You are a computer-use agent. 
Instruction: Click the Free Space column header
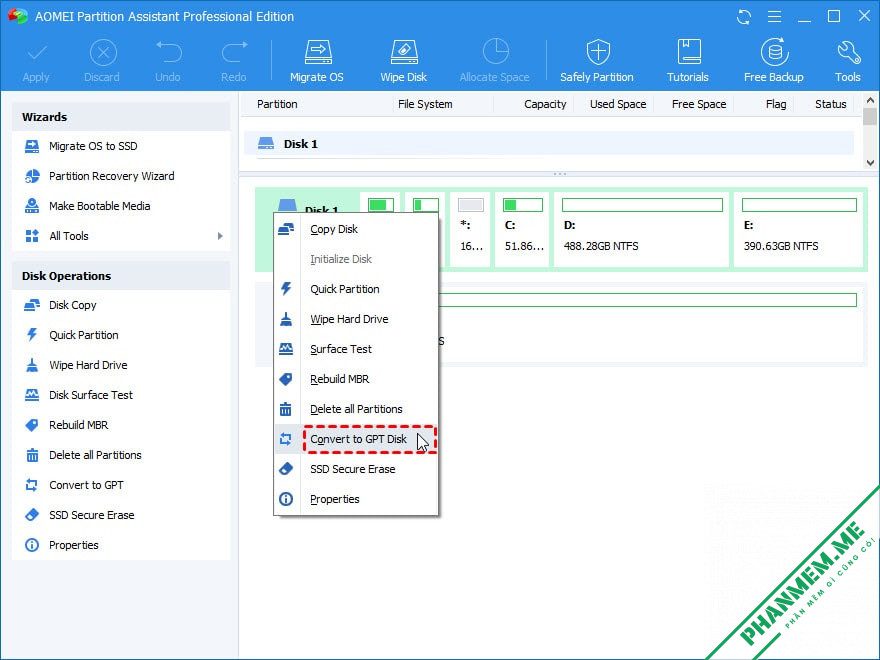(x=699, y=104)
